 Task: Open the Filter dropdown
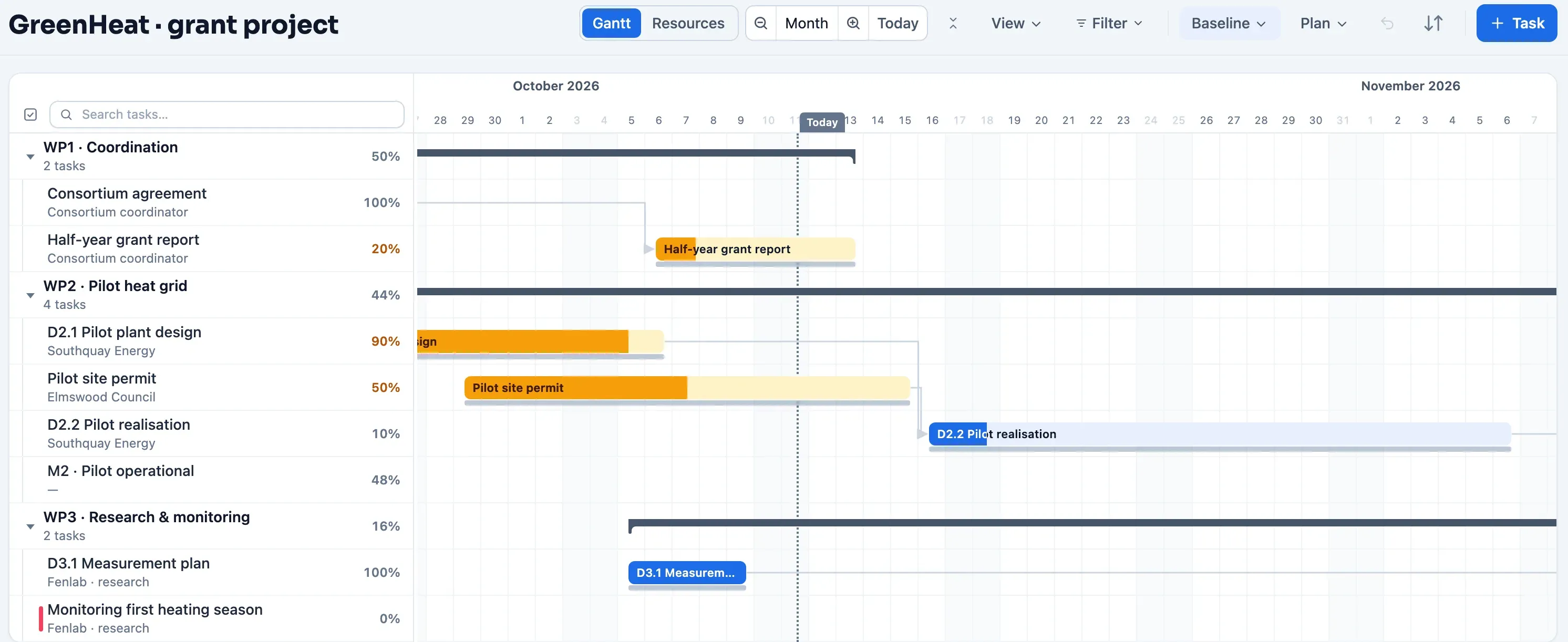[x=1109, y=23]
